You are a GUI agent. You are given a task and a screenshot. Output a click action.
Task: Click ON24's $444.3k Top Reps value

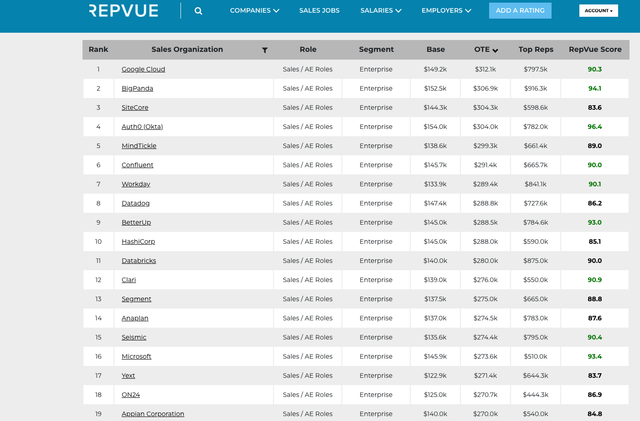536,395
